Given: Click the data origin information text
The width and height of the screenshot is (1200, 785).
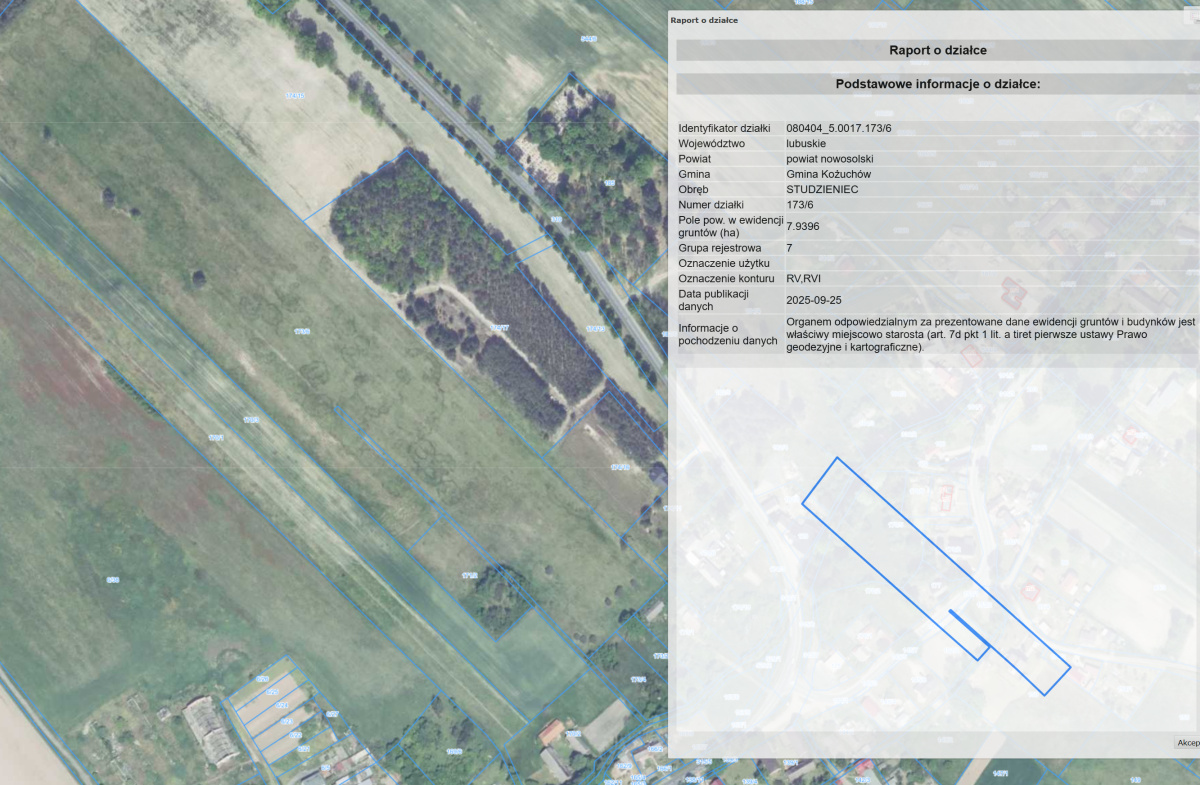Looking at the screenshot, I should tap(990, 335).
